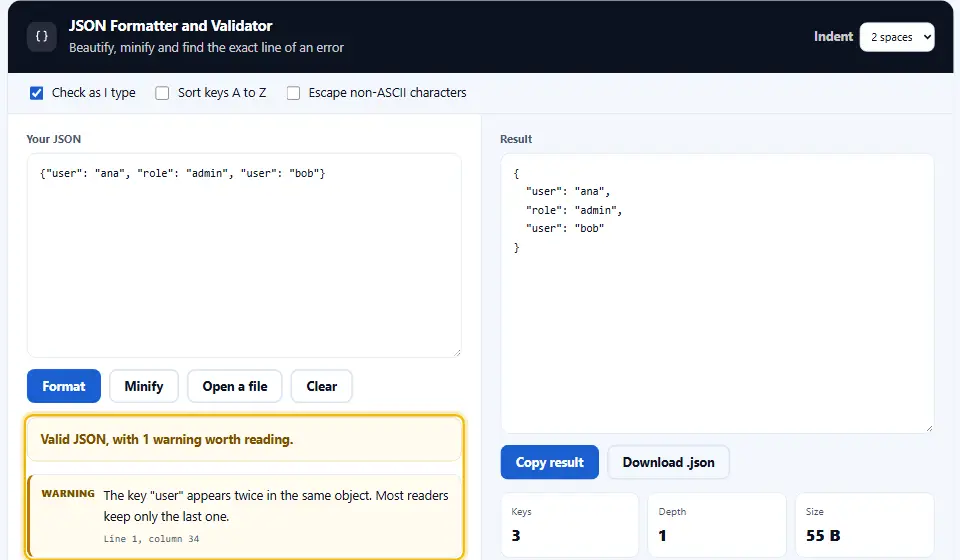Click the resize grip of the Result textarea
Screen dimensions: 960x560
click(x=929, y=428)
